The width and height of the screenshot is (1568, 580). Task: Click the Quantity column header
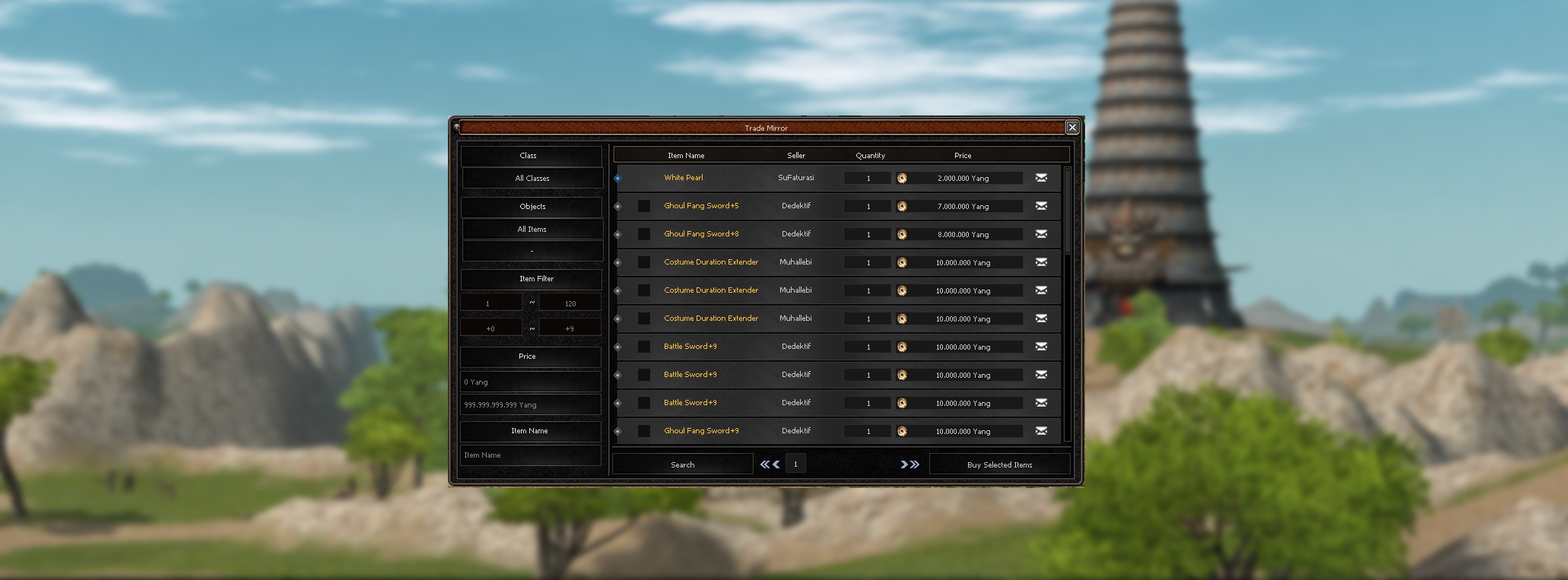(870, 155)
